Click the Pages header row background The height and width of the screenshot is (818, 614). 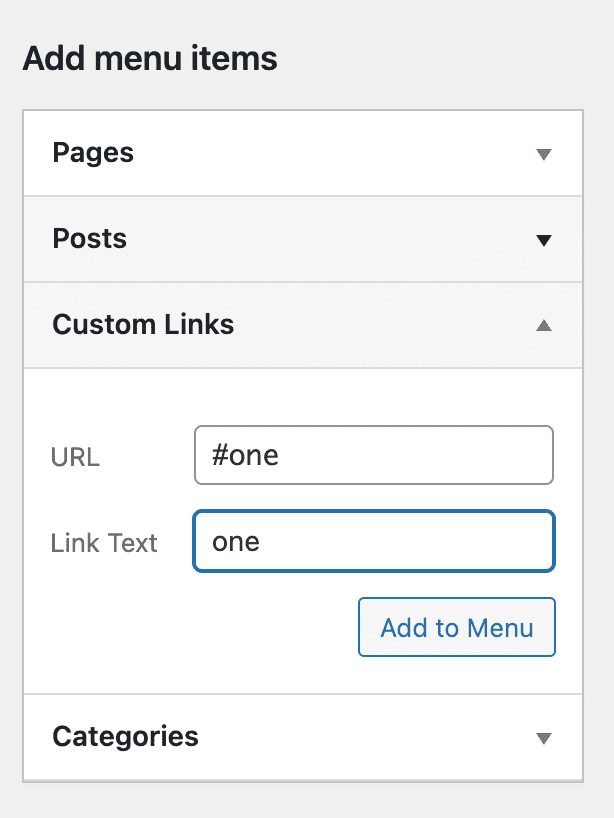330,153
